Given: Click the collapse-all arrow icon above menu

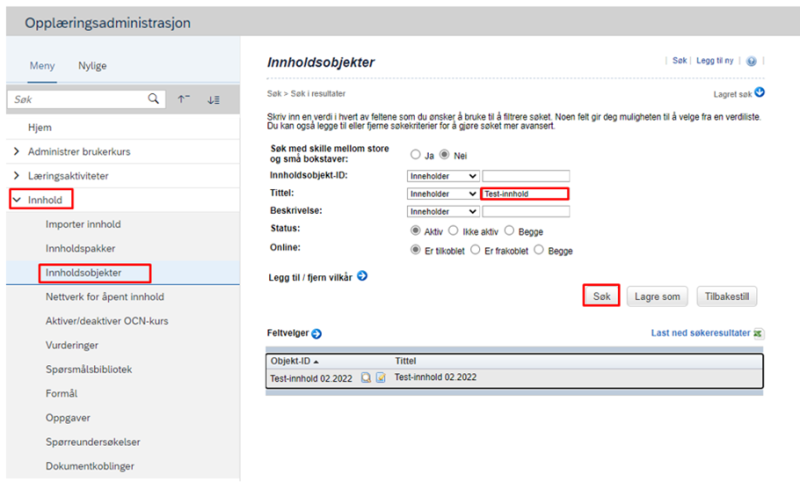Looking at the screenshot, I should click(184, 99).
